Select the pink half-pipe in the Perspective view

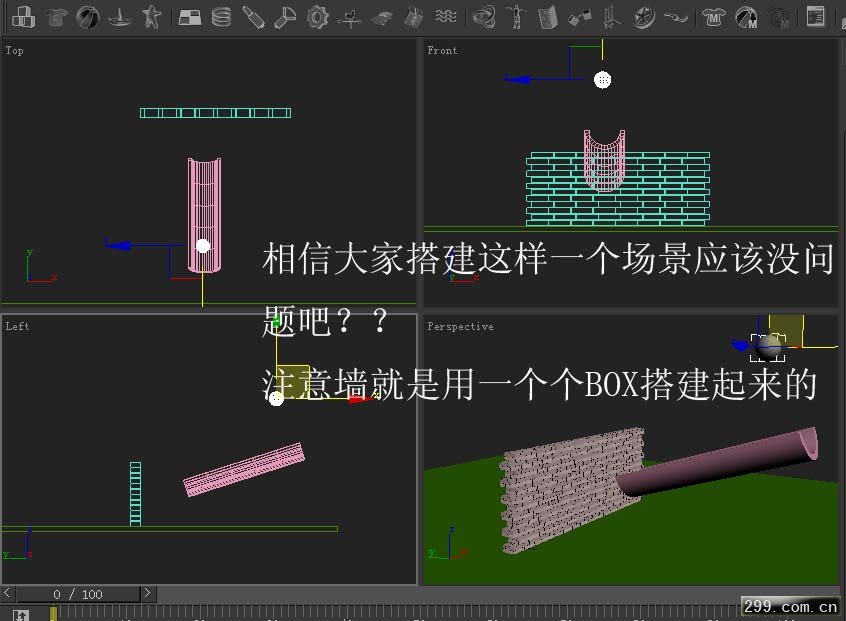[x=720, y=465]
